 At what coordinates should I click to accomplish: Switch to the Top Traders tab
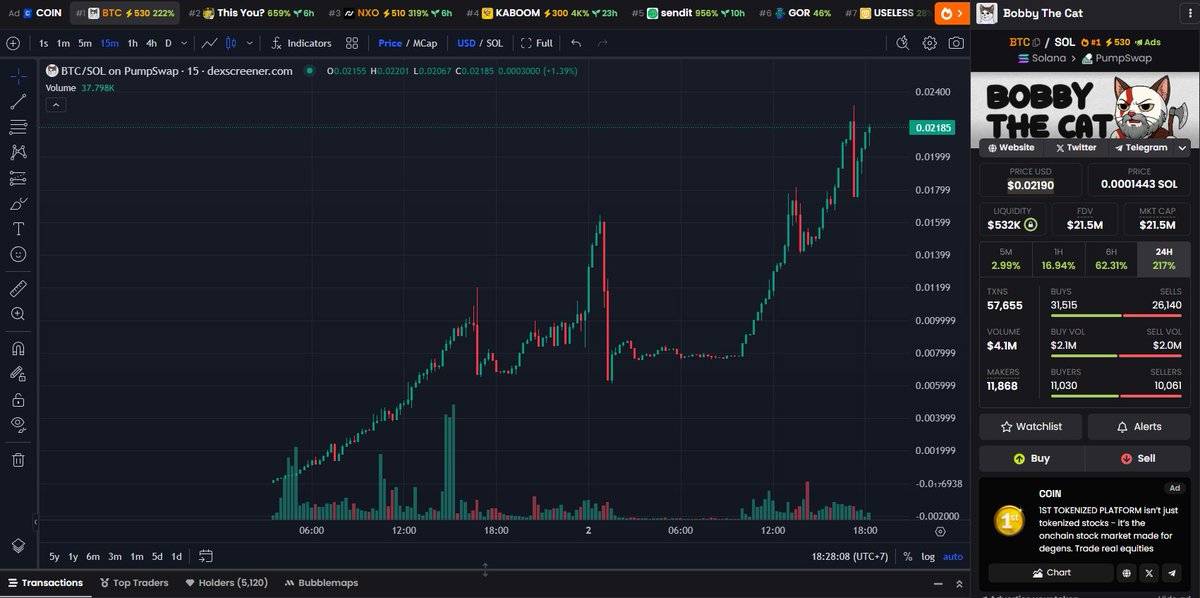click(x=134, y=582)
